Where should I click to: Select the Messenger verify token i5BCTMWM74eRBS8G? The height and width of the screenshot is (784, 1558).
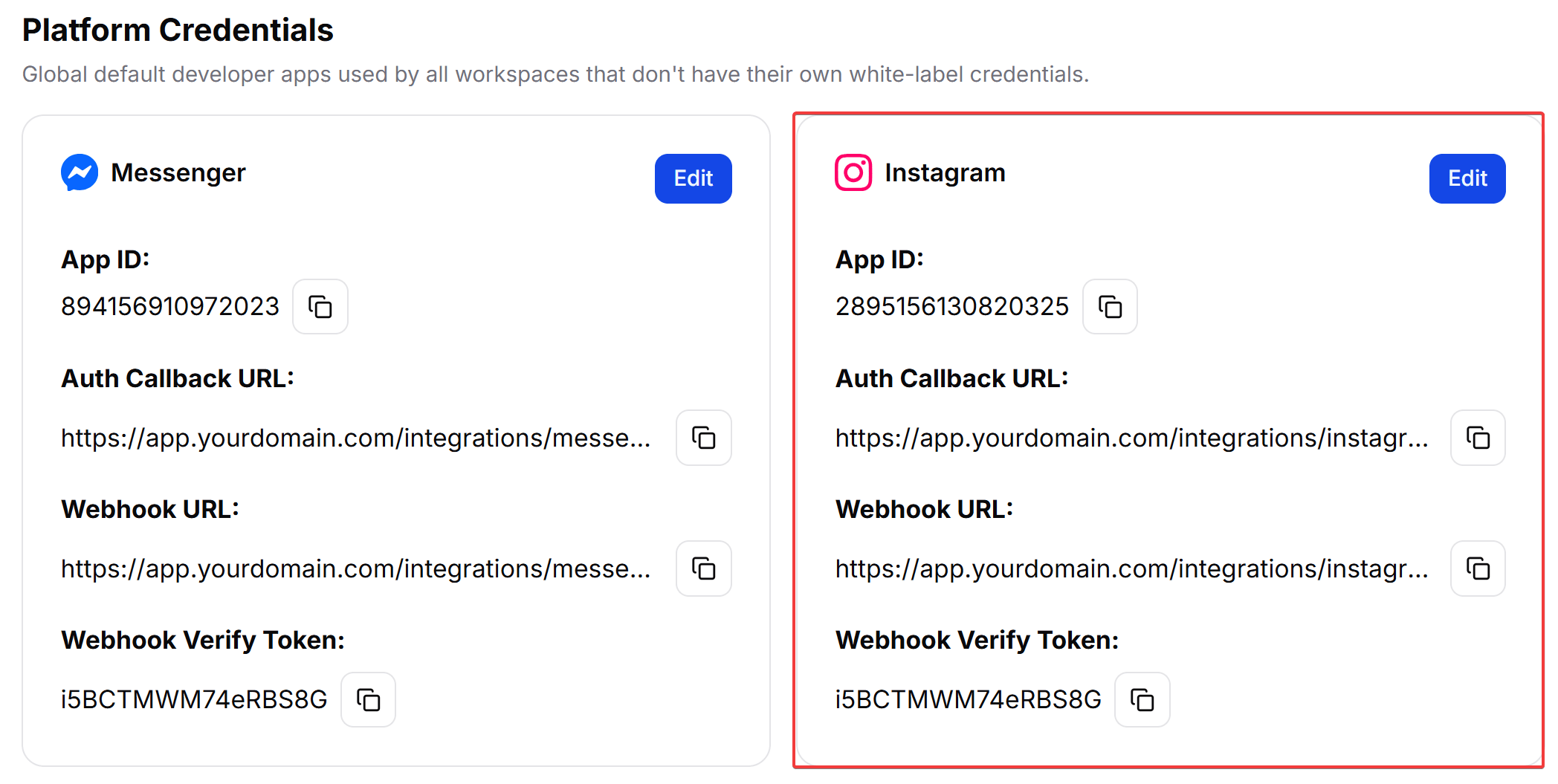point(194,699)
